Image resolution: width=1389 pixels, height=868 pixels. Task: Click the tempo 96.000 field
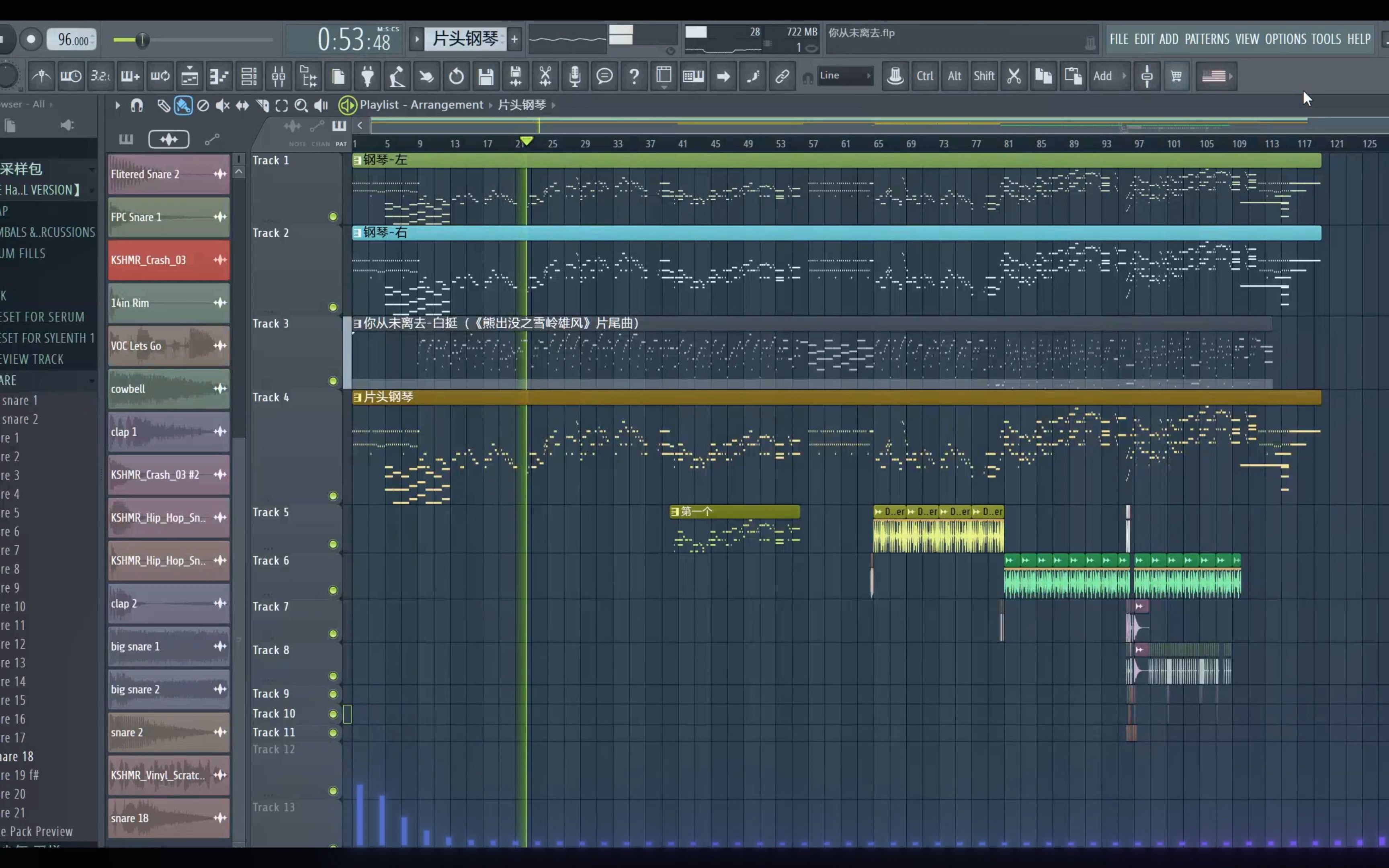tap(72, 39)
